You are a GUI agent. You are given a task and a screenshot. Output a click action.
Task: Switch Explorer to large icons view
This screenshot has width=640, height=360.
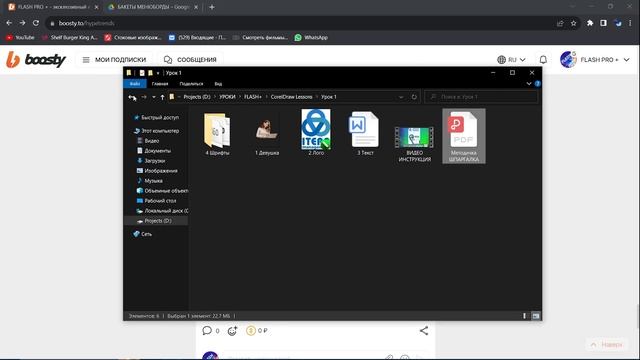coord(536,316)
